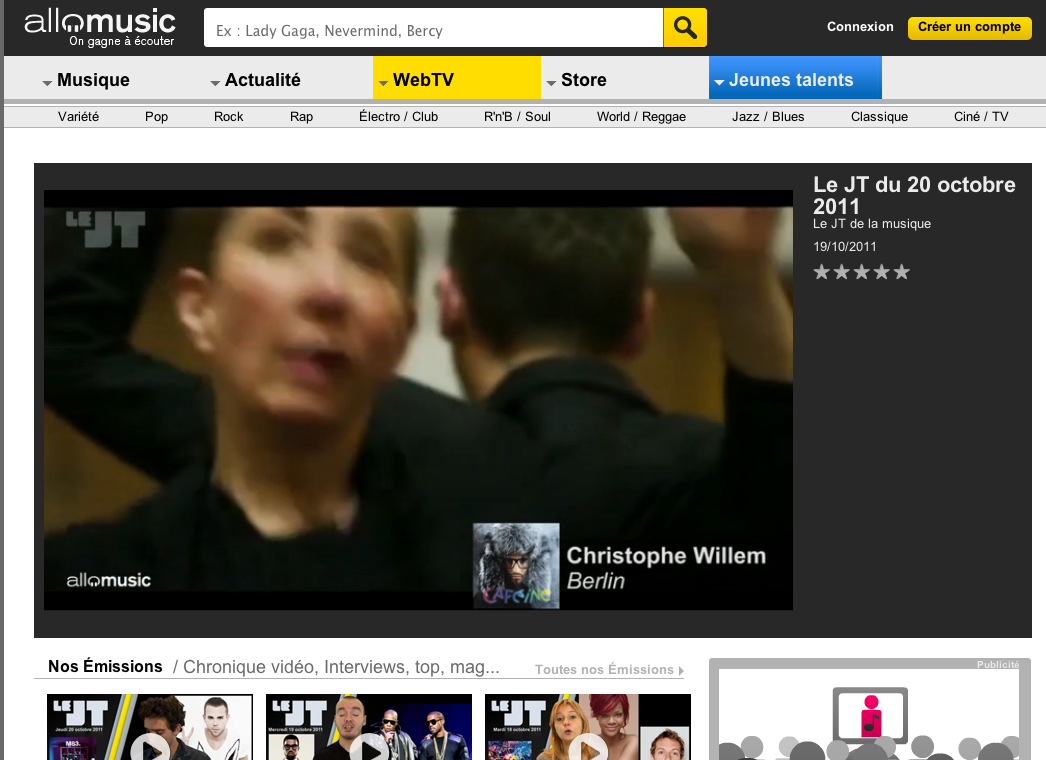
Task: Select the Électro / Club genre
Action: click(398, 117)
